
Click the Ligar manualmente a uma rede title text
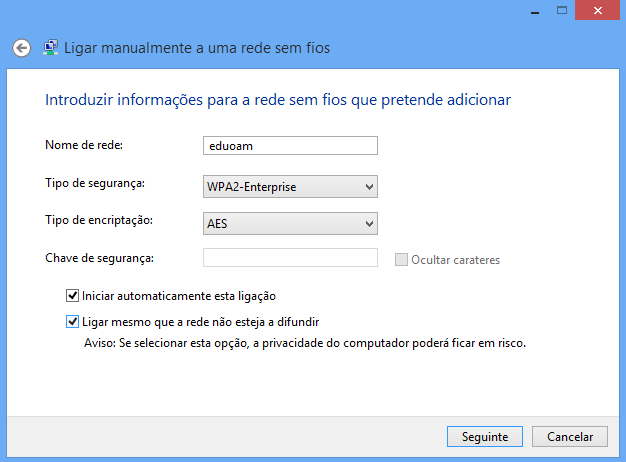(197, 48)
